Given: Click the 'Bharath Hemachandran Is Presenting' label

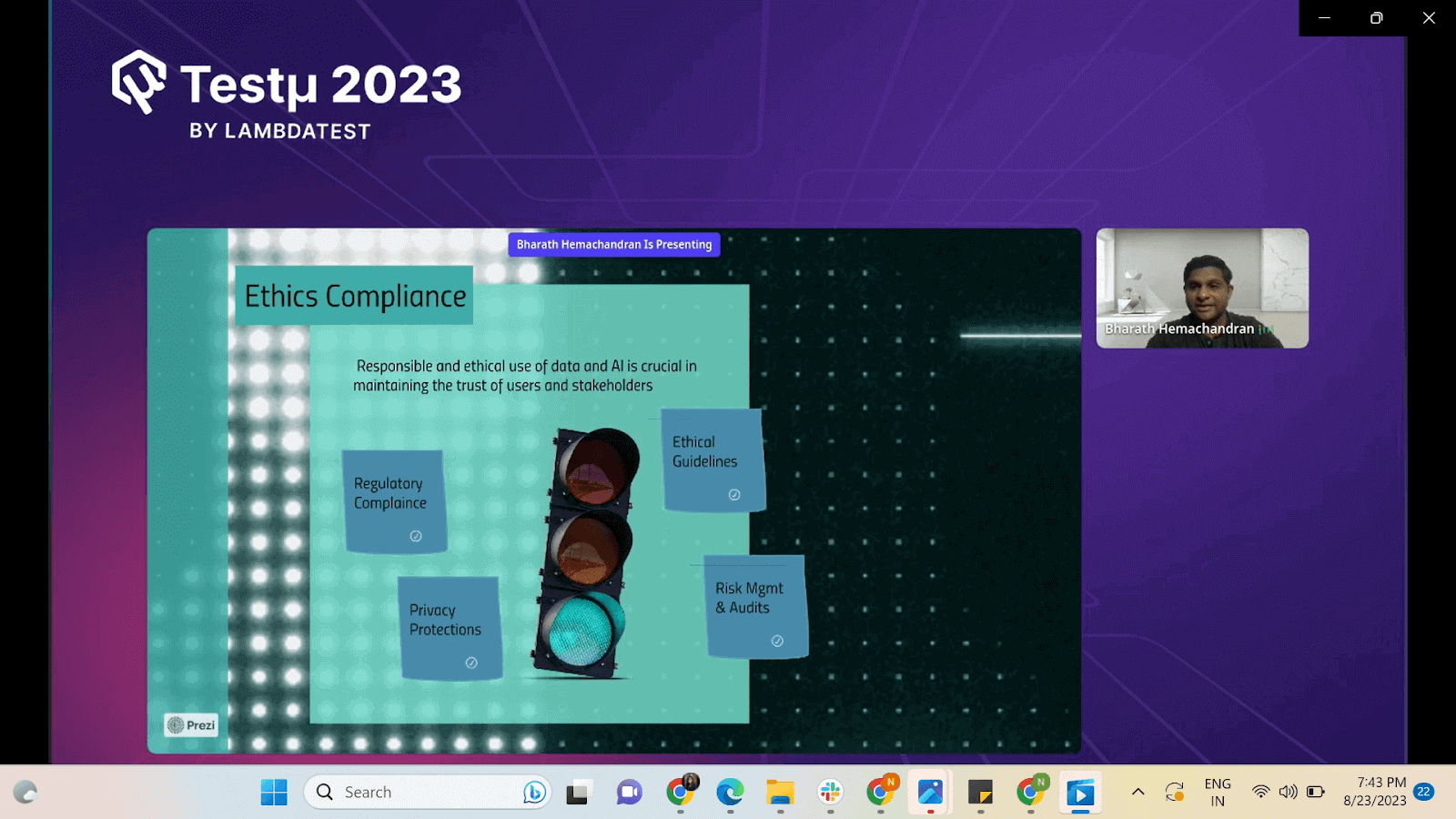Looking at the screenshot, I should point(614,245).
